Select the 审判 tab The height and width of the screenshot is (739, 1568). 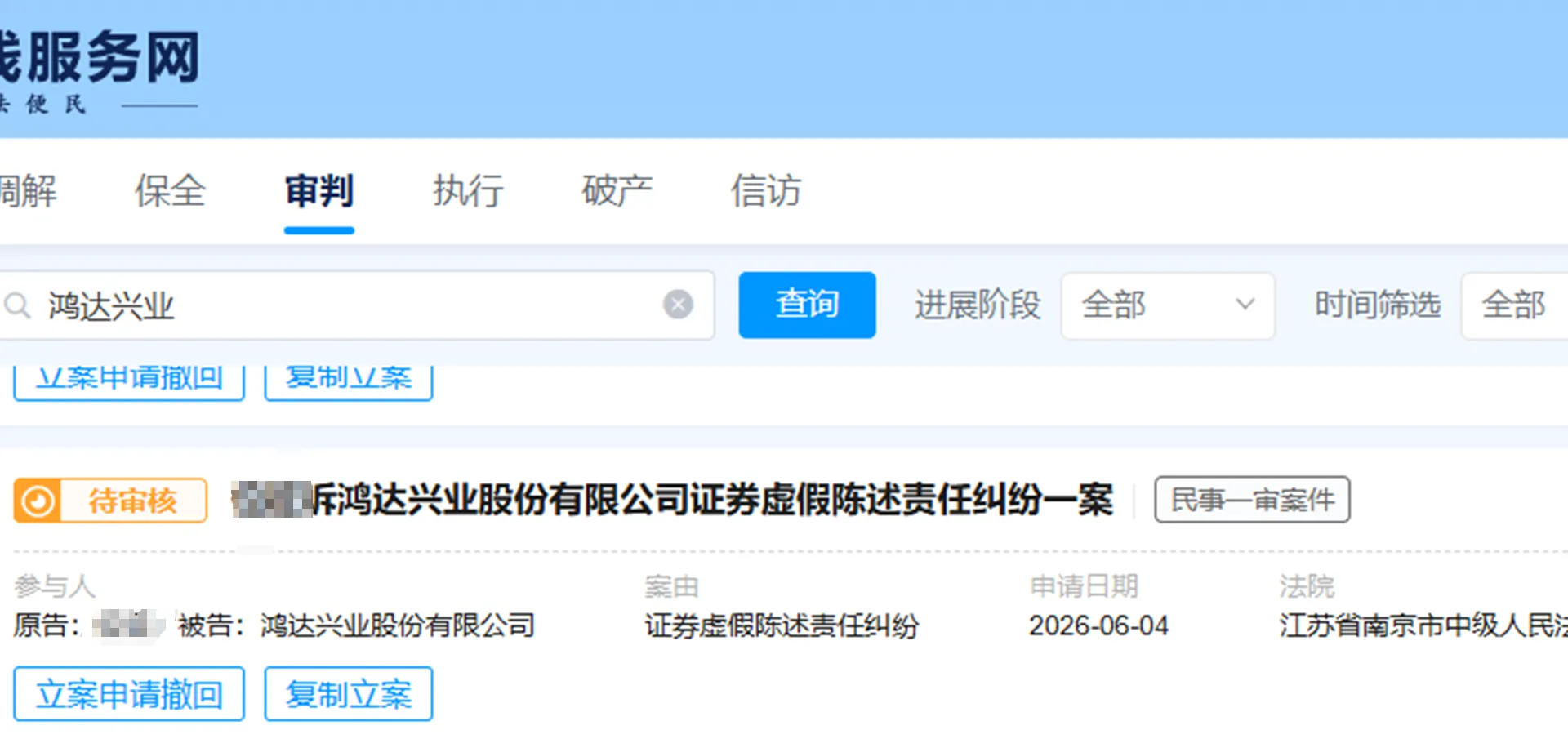(x=319, y=191)
